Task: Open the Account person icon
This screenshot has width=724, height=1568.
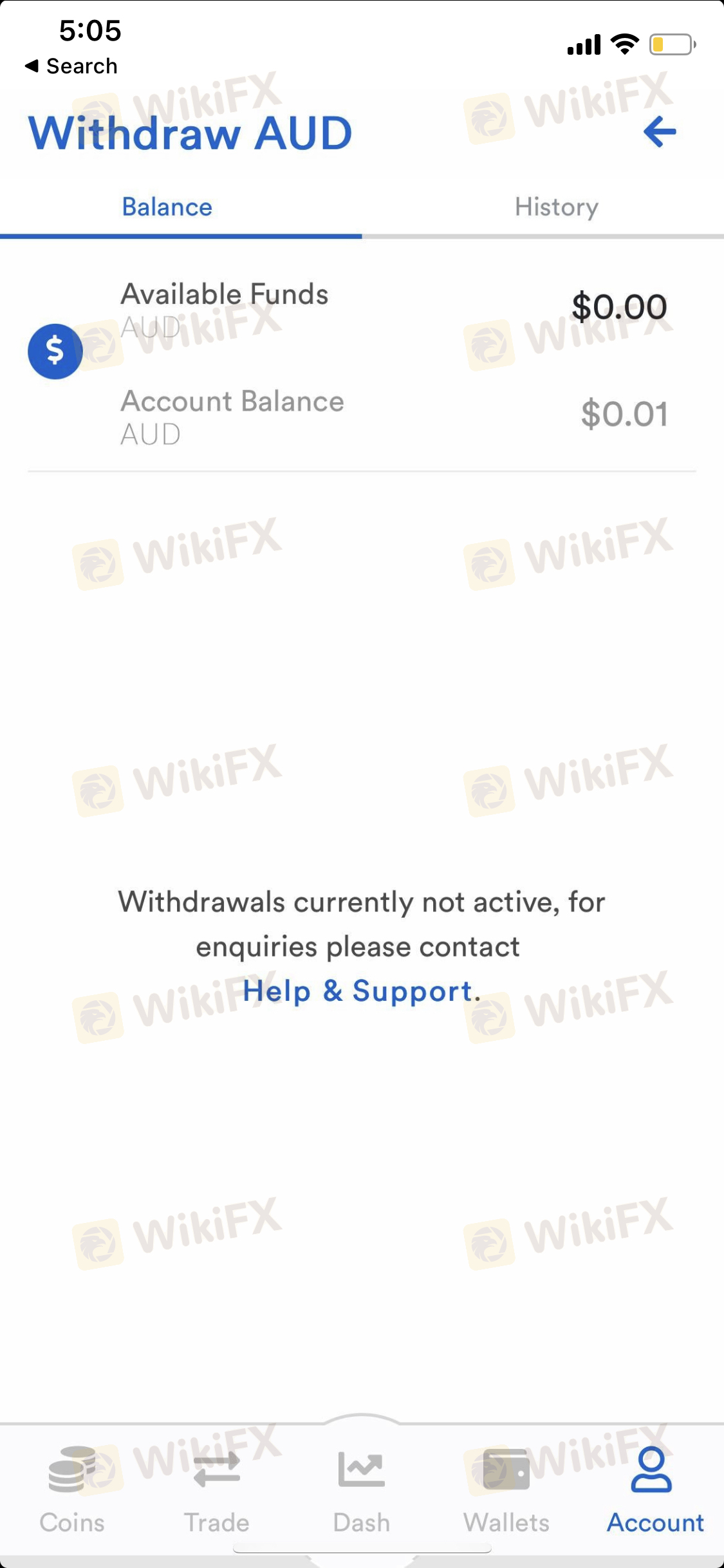Action: tap(651, 1470)
